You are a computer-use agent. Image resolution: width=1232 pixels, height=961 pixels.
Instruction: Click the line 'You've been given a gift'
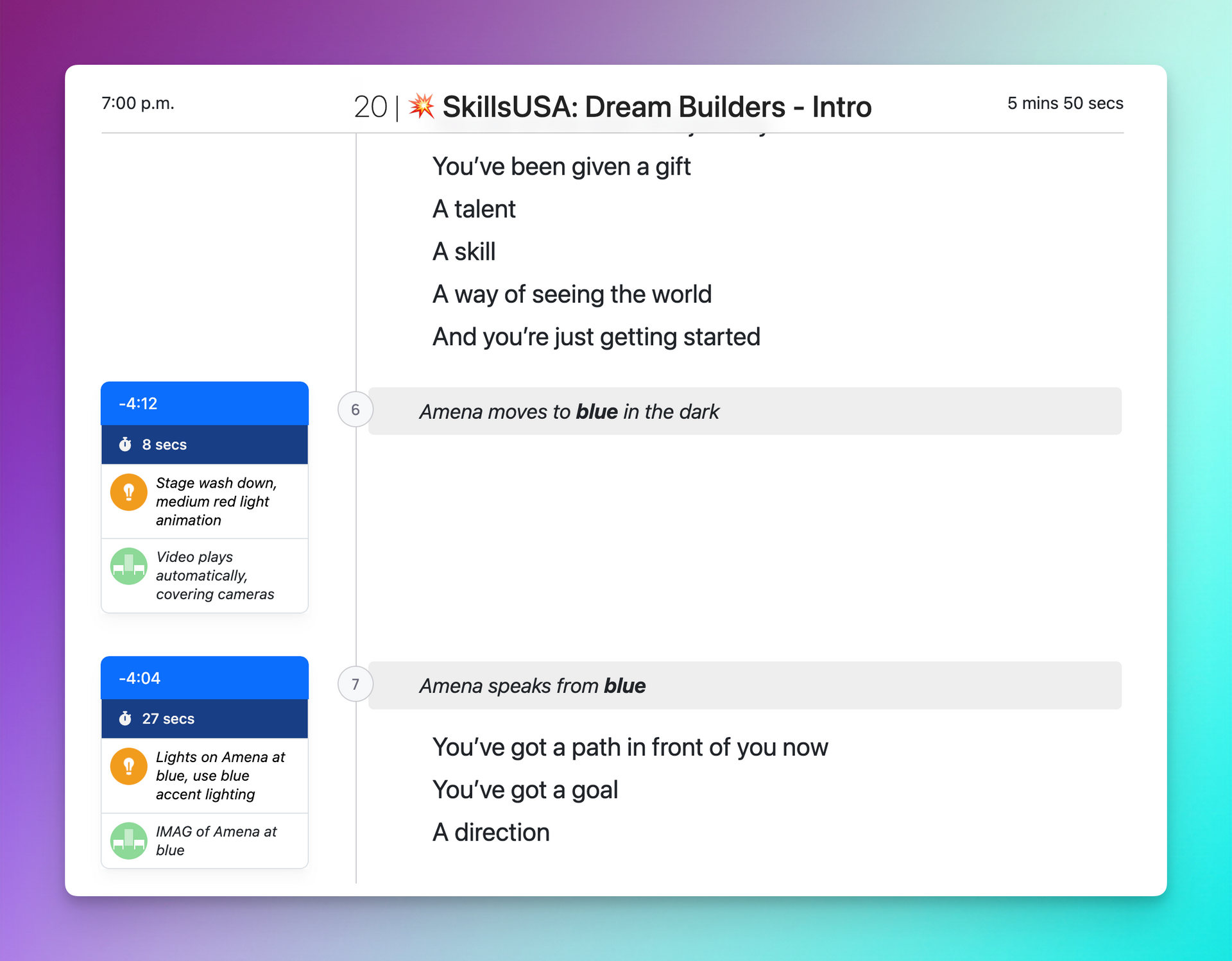(x=561, y=167)
